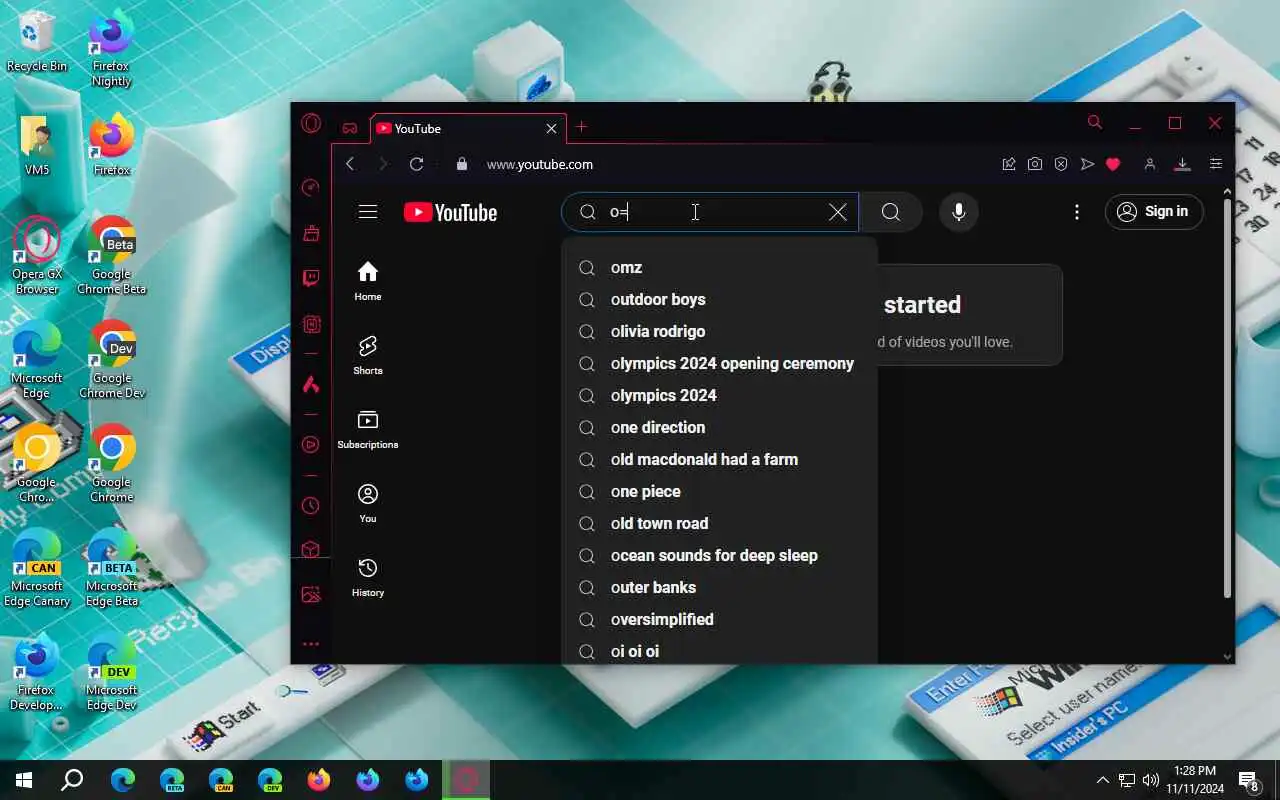Image resolution: width=1280 pixels, height=800 pixels.
Task: Click the Sign in button
Action: (1154, 212)
